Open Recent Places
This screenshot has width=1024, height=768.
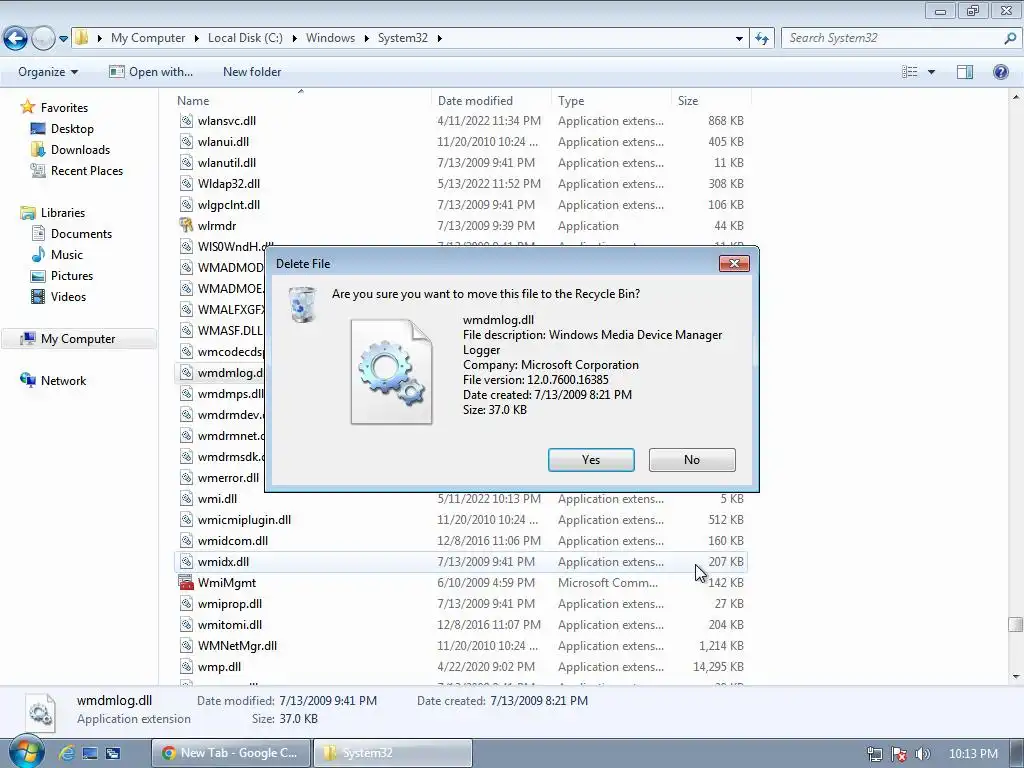pos(87,170)
